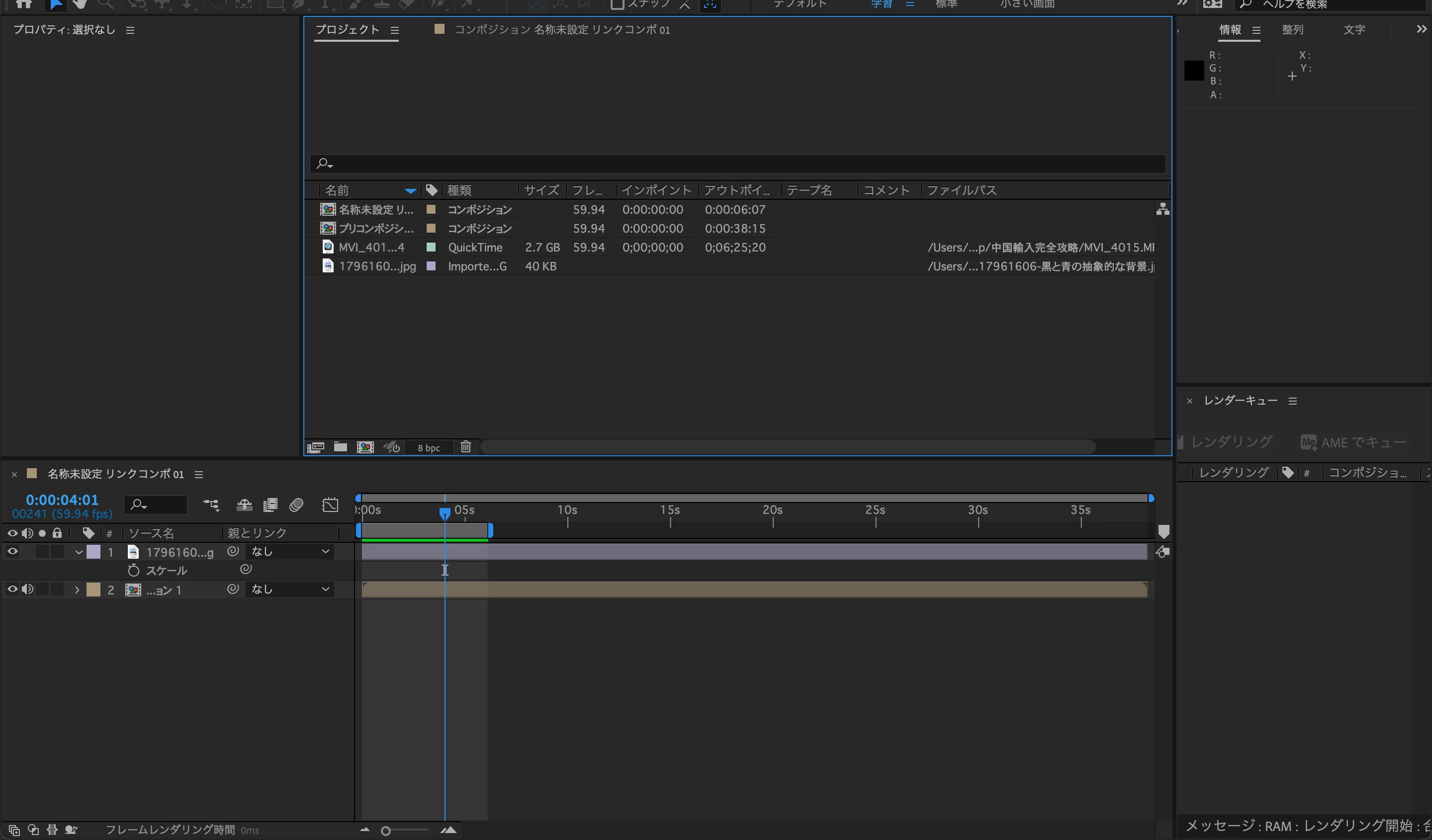Hide layer 1 using its eye icon
Viewport: 1432px width, 840px height.
click(12, 552)
